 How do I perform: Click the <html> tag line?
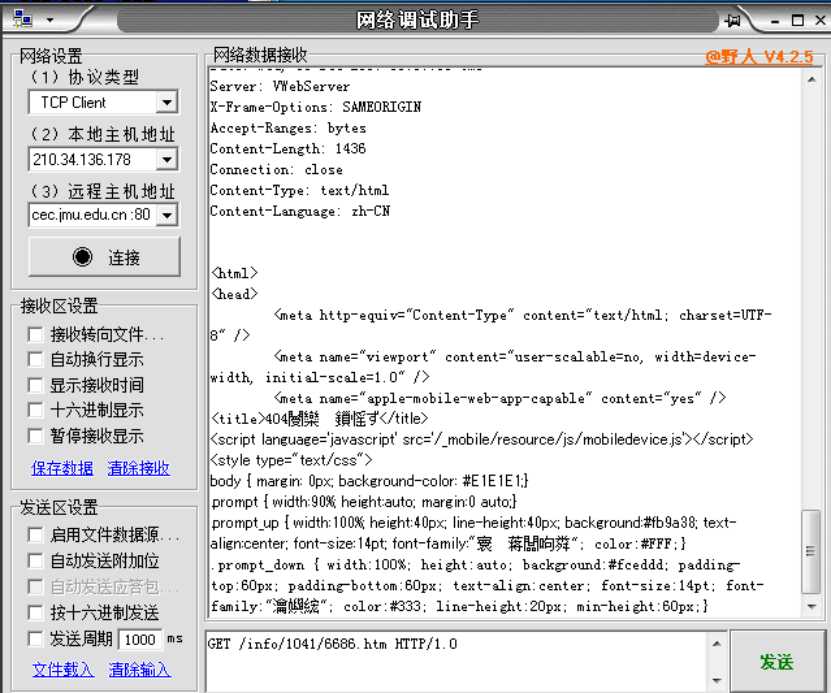tap(234, 273)
